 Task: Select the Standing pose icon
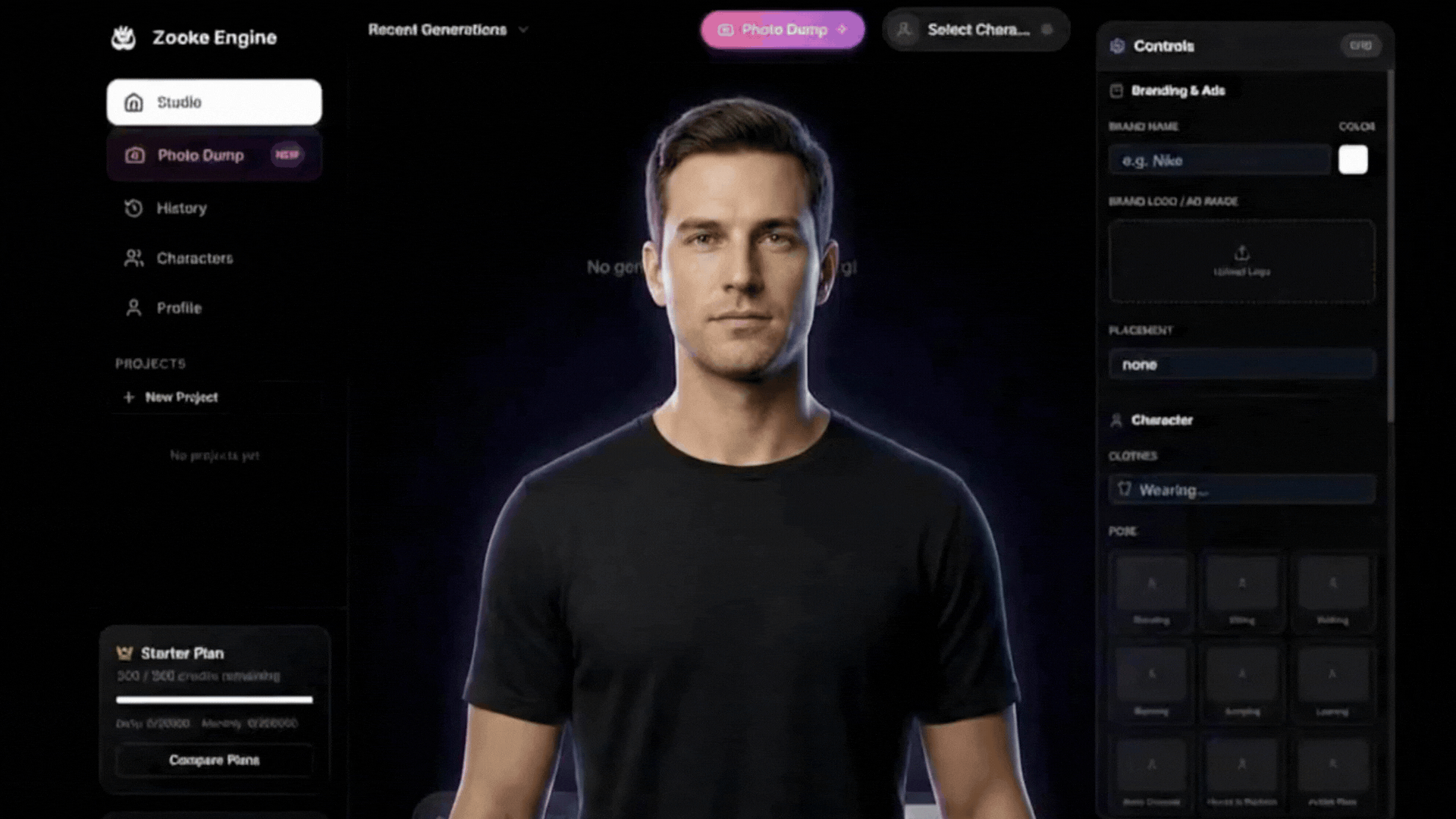1151,584
